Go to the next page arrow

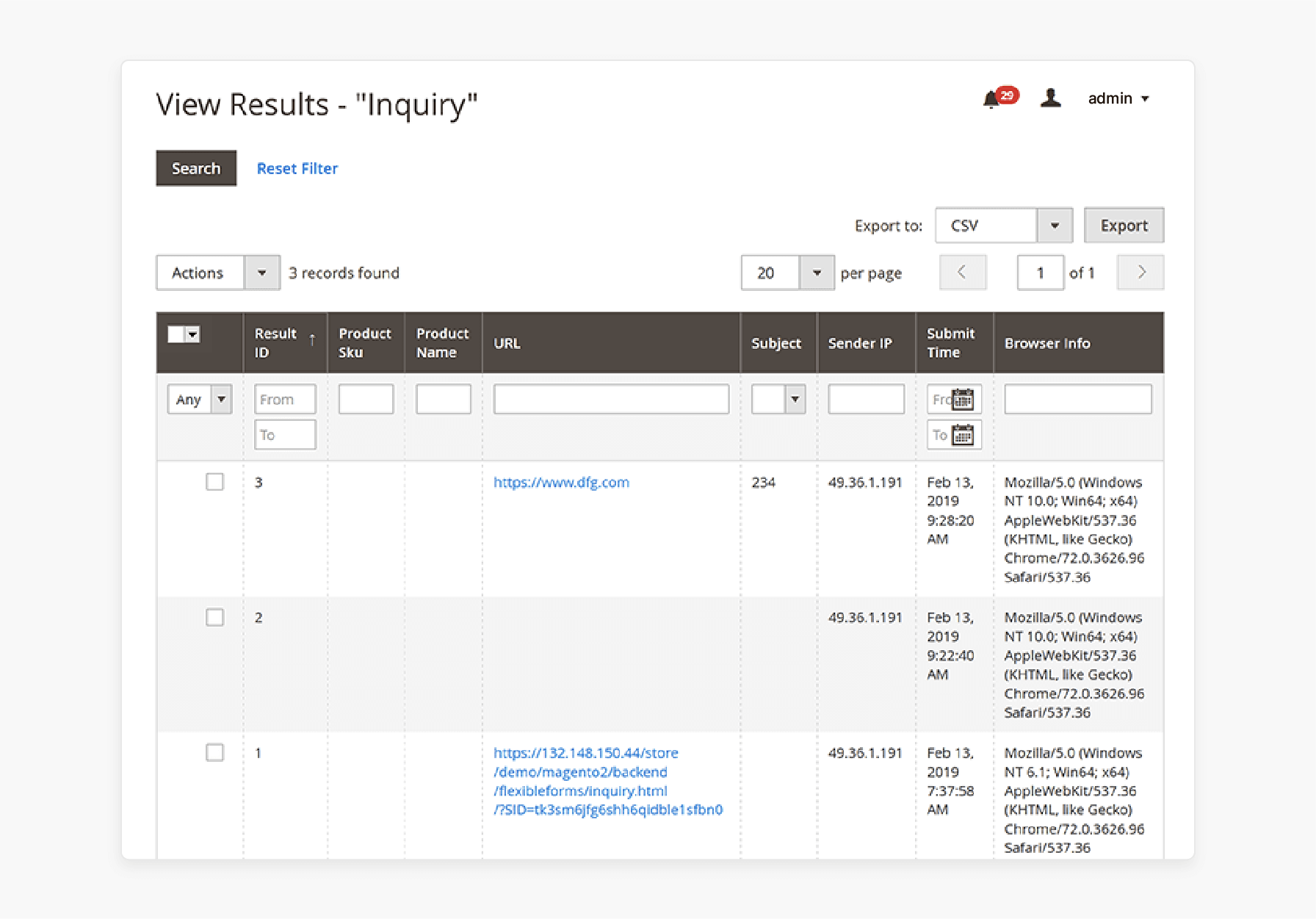click(x=1140, y=273)
